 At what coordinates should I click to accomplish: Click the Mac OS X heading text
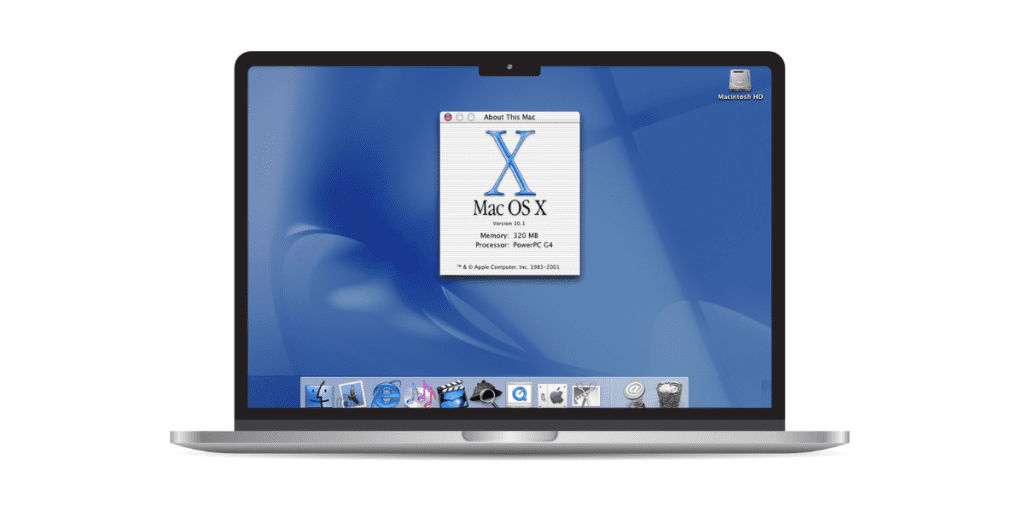click(x=509, y=208)
